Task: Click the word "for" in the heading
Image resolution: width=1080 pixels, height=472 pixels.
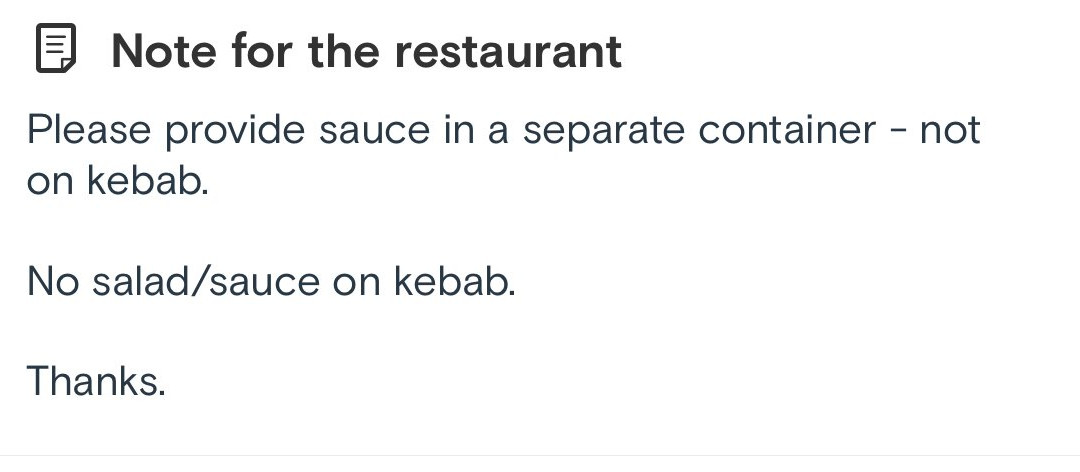Action: 263,51
